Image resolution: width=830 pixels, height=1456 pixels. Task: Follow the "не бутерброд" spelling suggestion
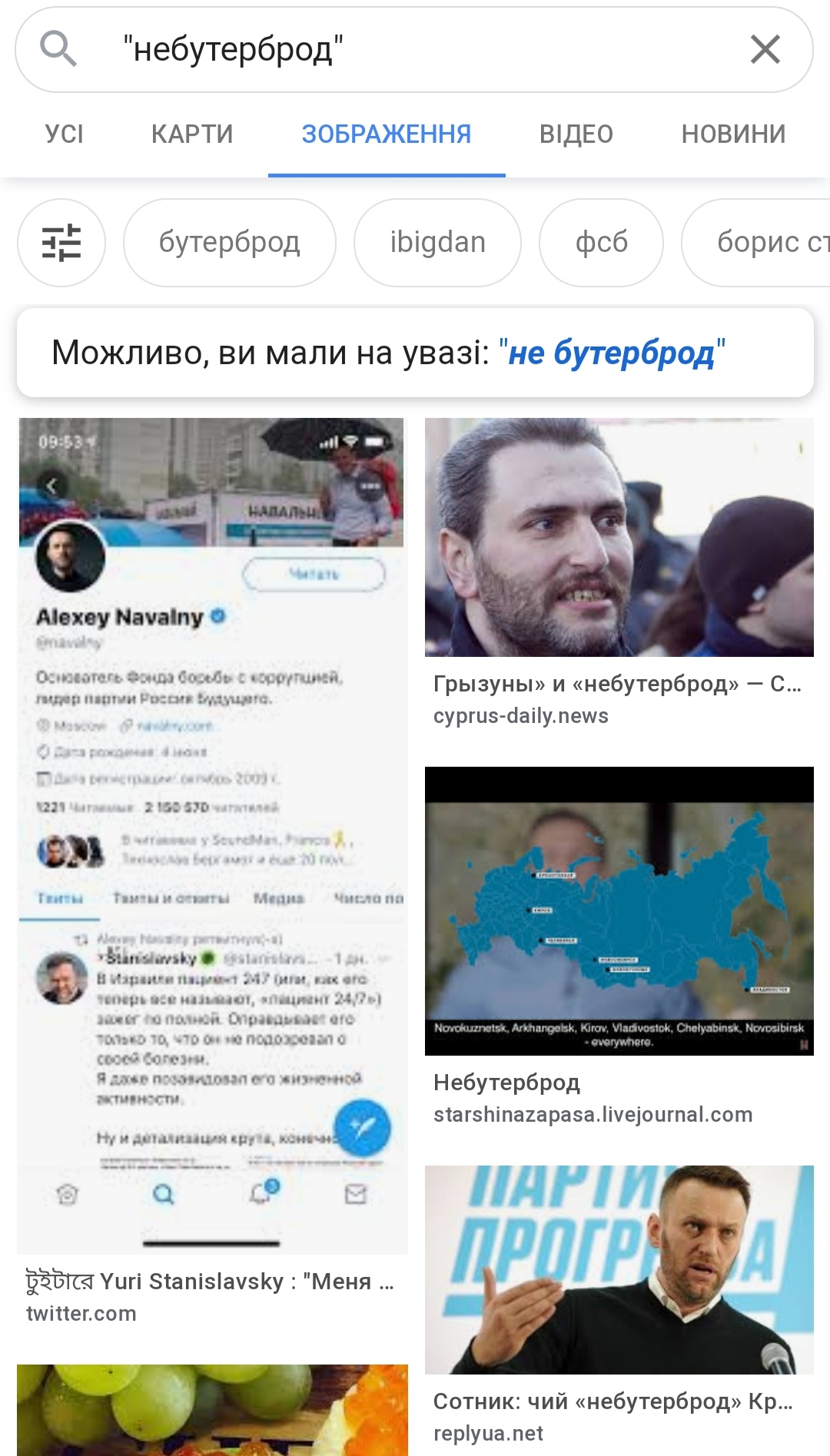coord(612,353)
